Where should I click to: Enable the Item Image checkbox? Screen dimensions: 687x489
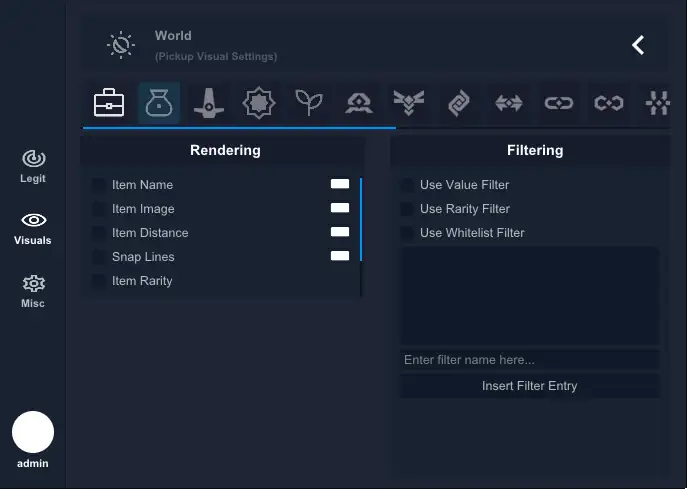[x=99, y=209]
